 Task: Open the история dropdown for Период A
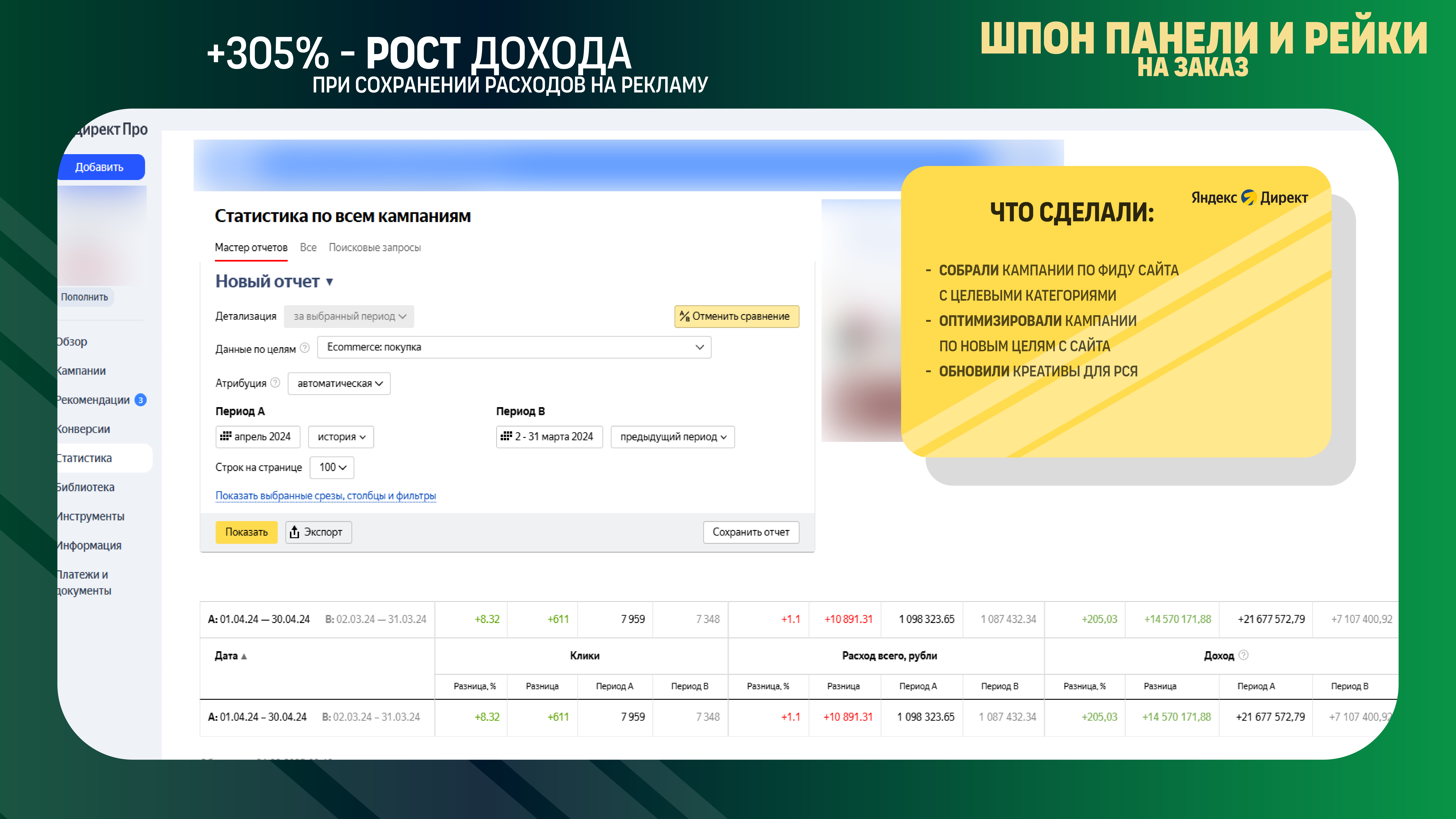click(341, 437)
